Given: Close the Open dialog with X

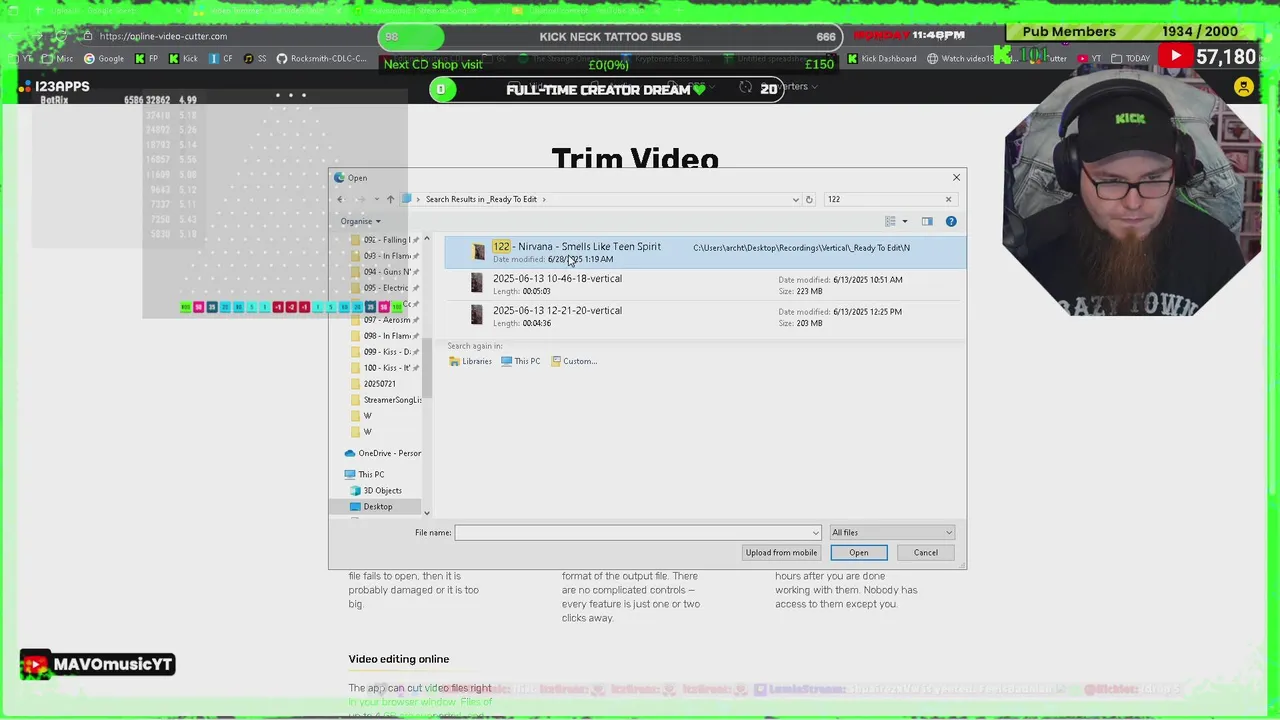Looking at the screenshot, I should click(956, 177).
